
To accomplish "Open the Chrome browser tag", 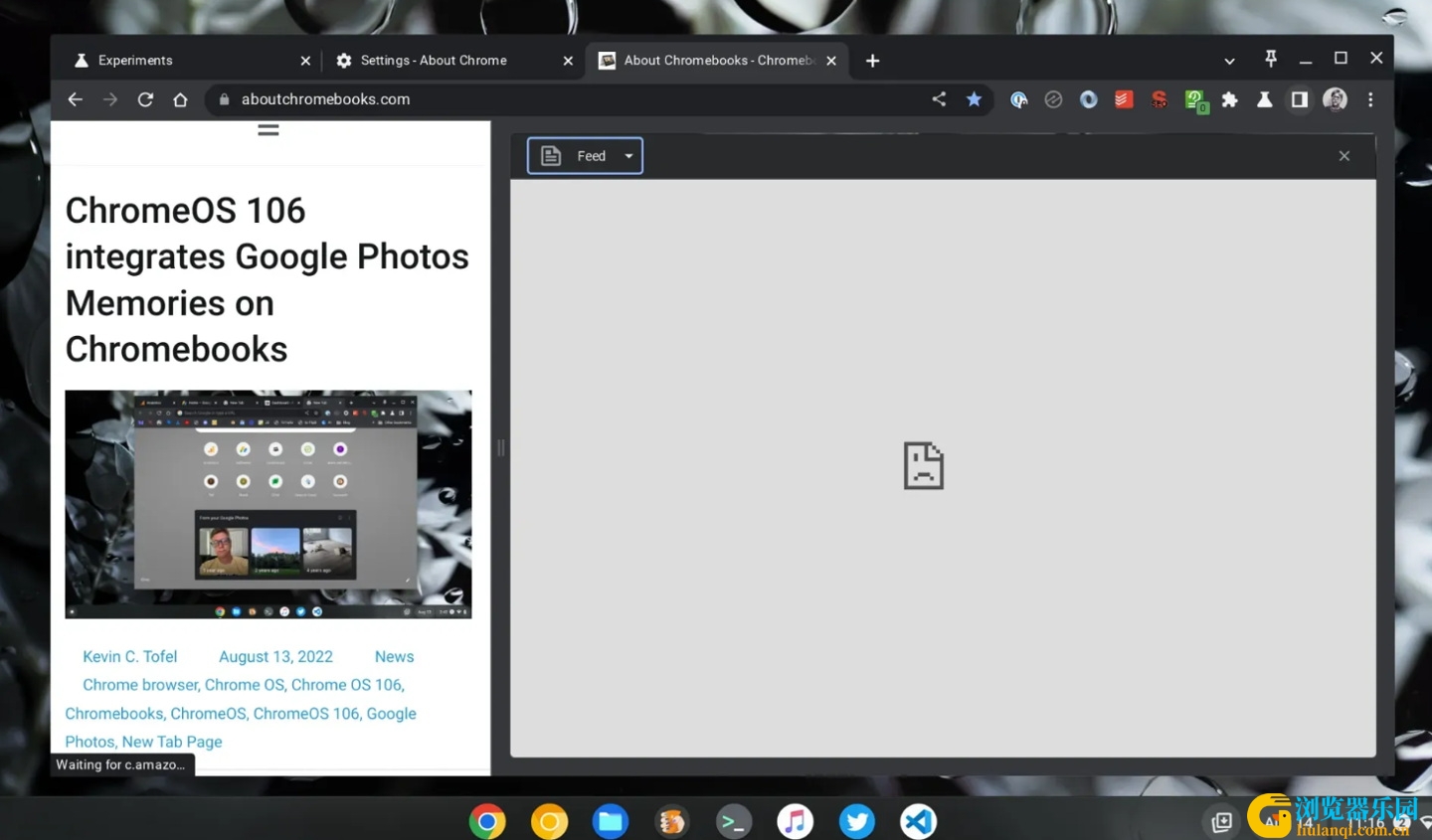I will point(140,685).
